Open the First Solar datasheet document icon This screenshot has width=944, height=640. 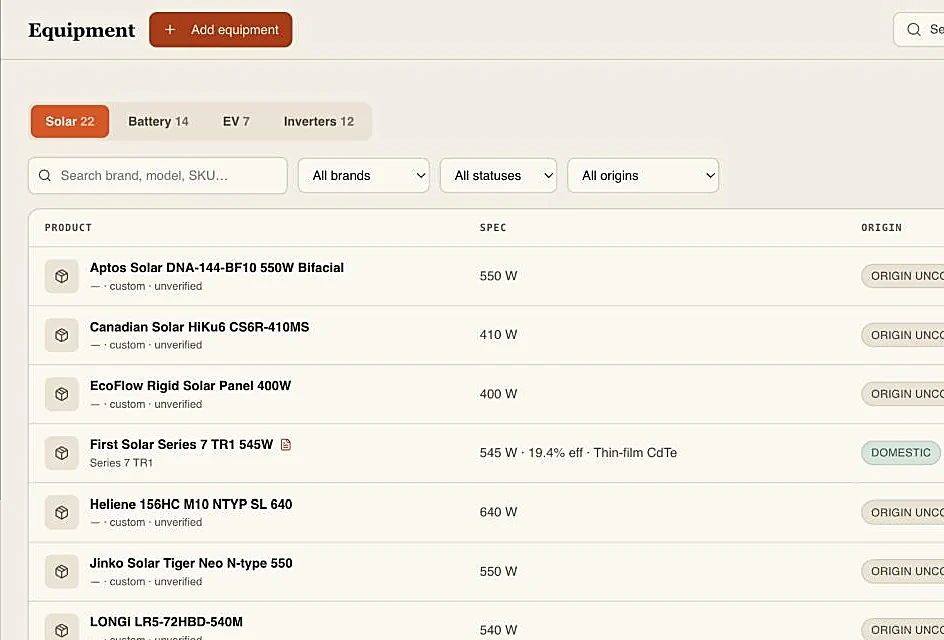pos(286,444)
